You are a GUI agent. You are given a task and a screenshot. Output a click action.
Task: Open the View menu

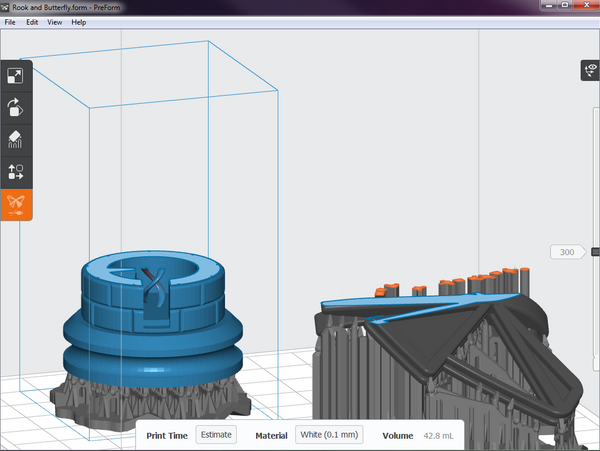(x=54, y=22)
